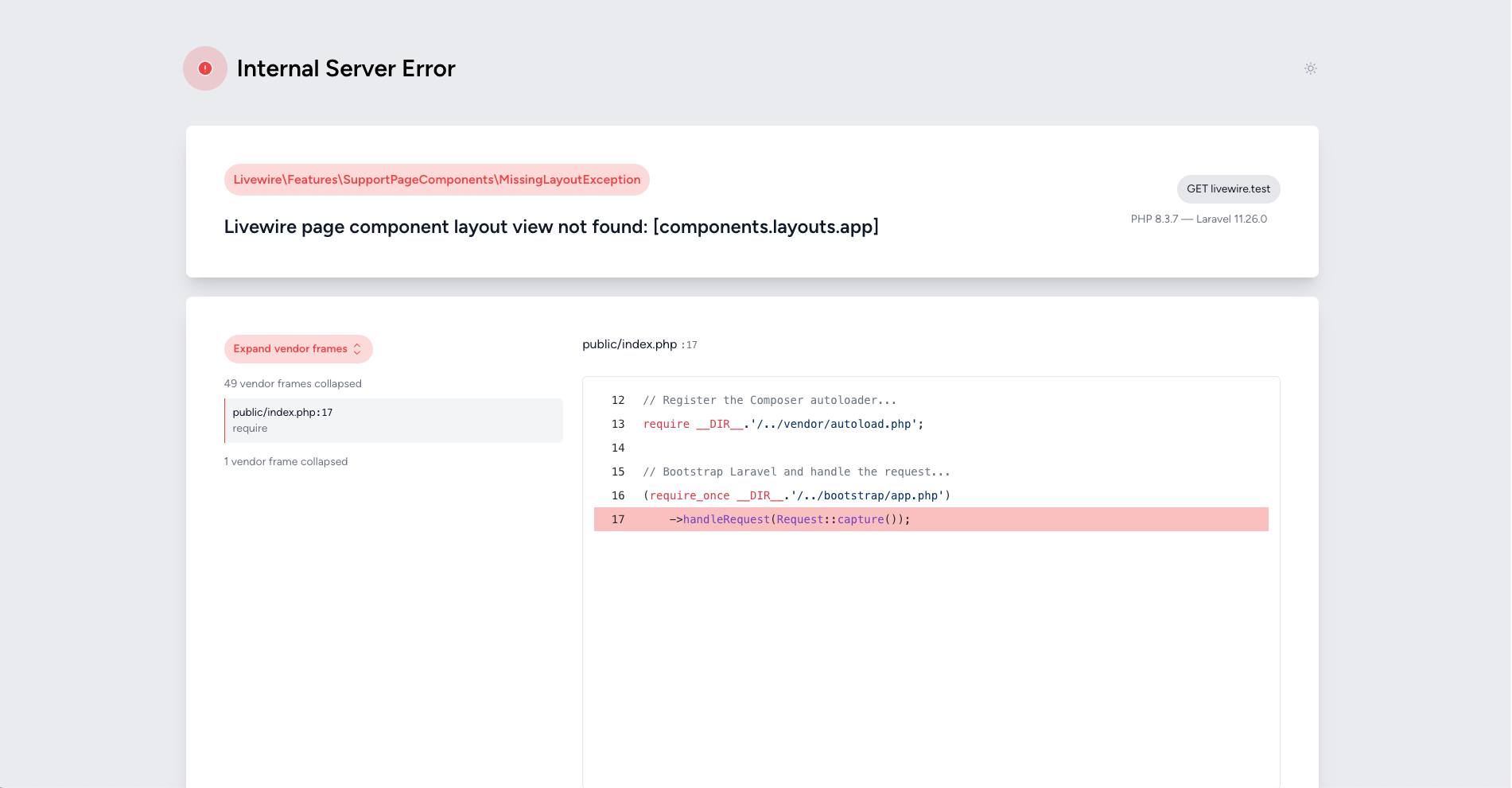Click the layout view not found error message

(551, 227)
